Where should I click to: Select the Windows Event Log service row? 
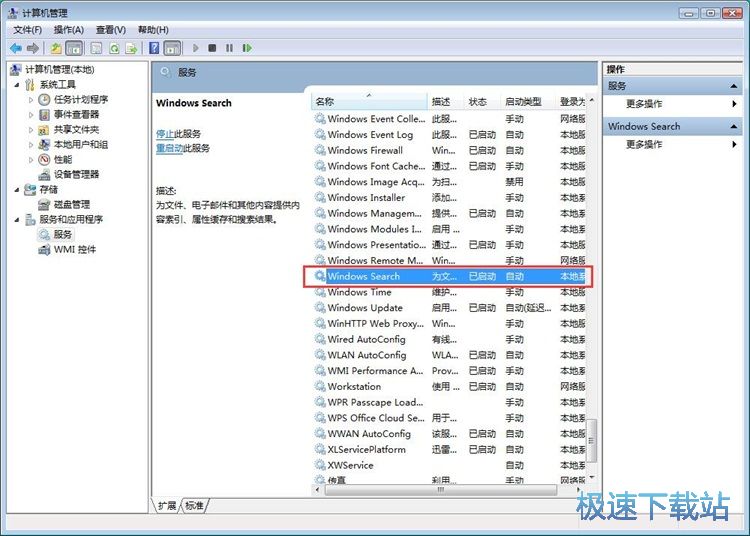point(449,135)
